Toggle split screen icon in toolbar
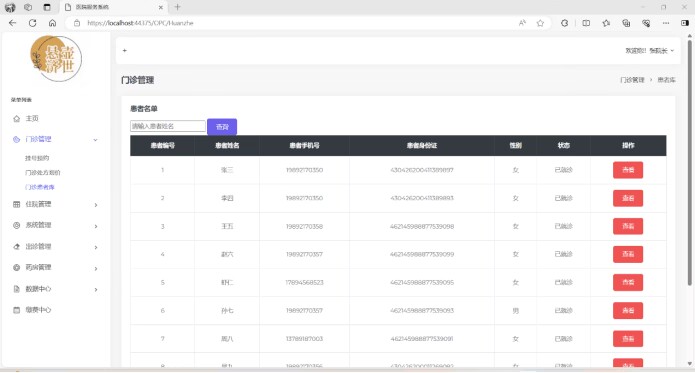Viewport: 695px width, 373px height. [586, 23]
